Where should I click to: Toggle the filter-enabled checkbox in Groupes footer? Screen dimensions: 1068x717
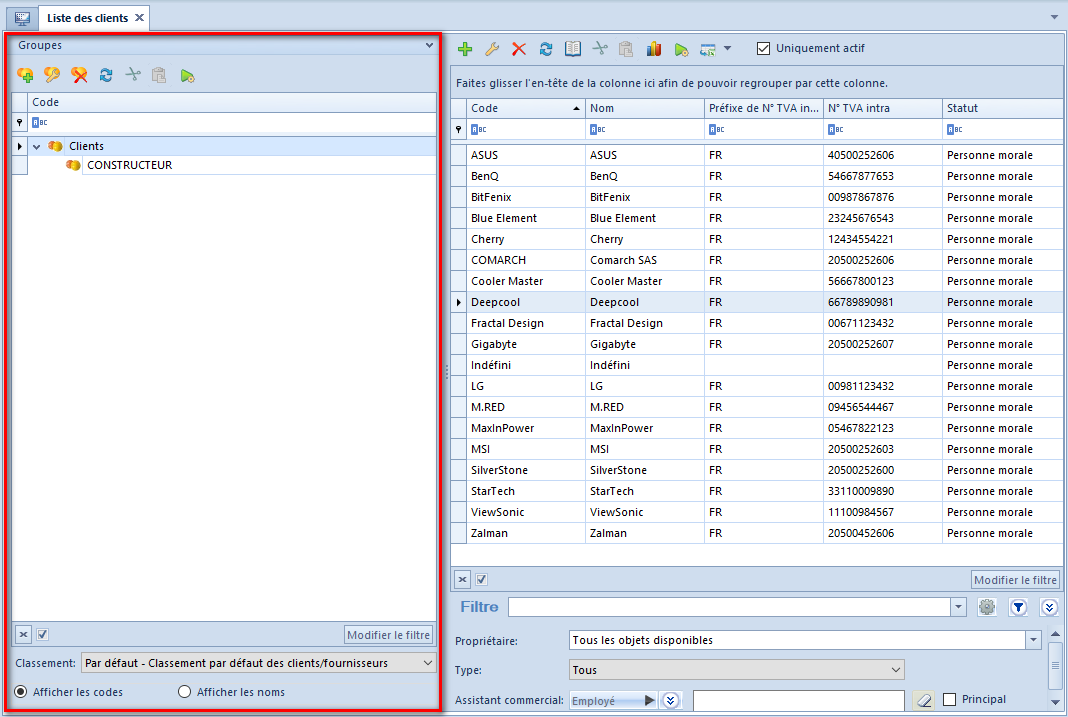pos(42,635)
